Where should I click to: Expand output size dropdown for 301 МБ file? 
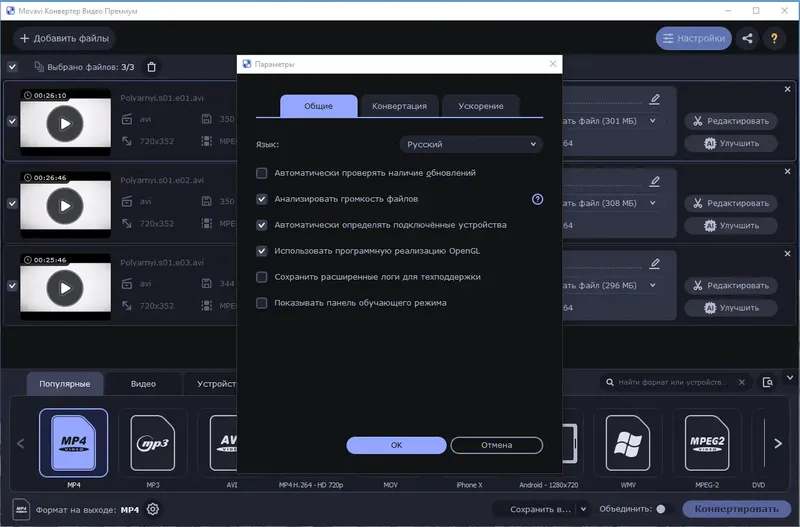tap(653, 121)
